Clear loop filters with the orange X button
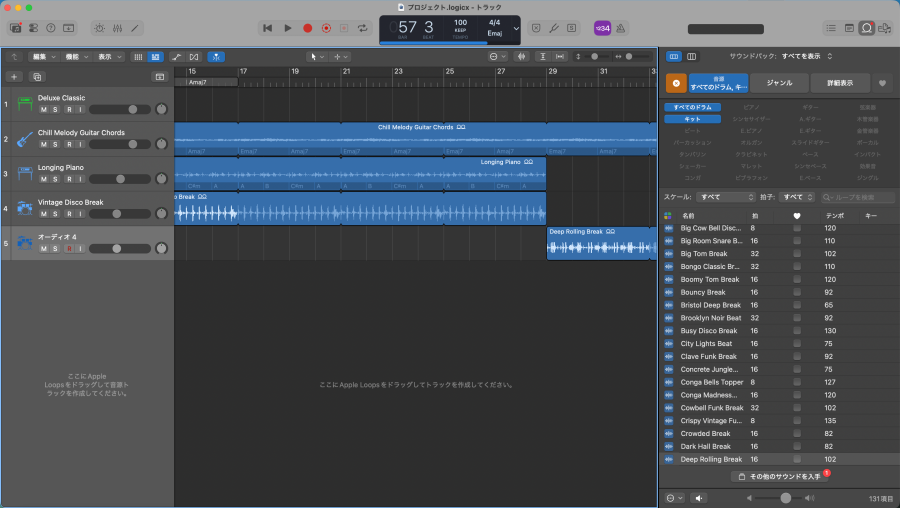The image size is (900, 508). click(x=676, y=84)
